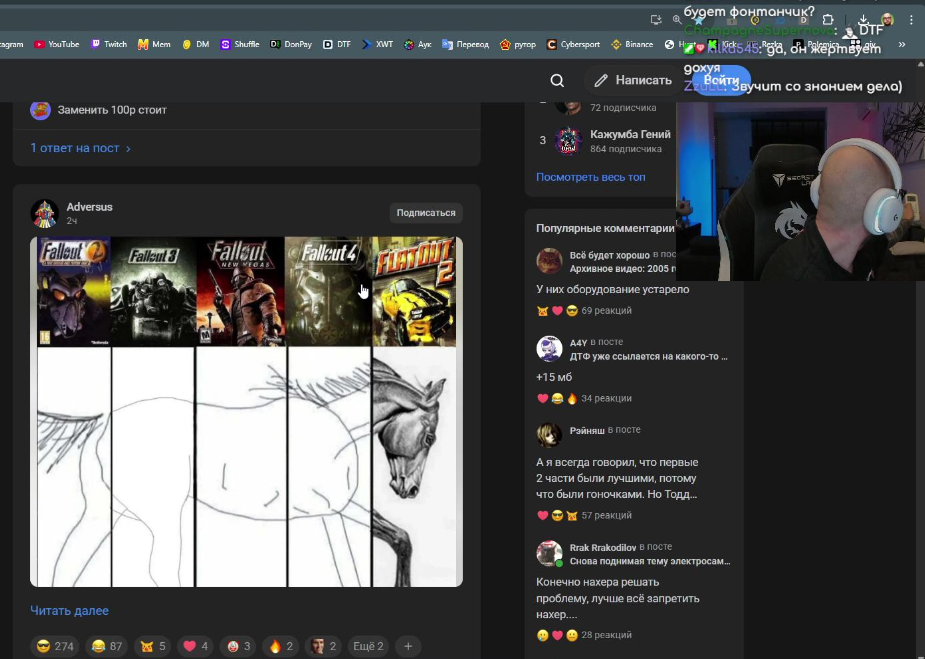Toggle the sunglasses reaction with 274
This screenshot has width=925, height=659.
(x=55, y=647)
